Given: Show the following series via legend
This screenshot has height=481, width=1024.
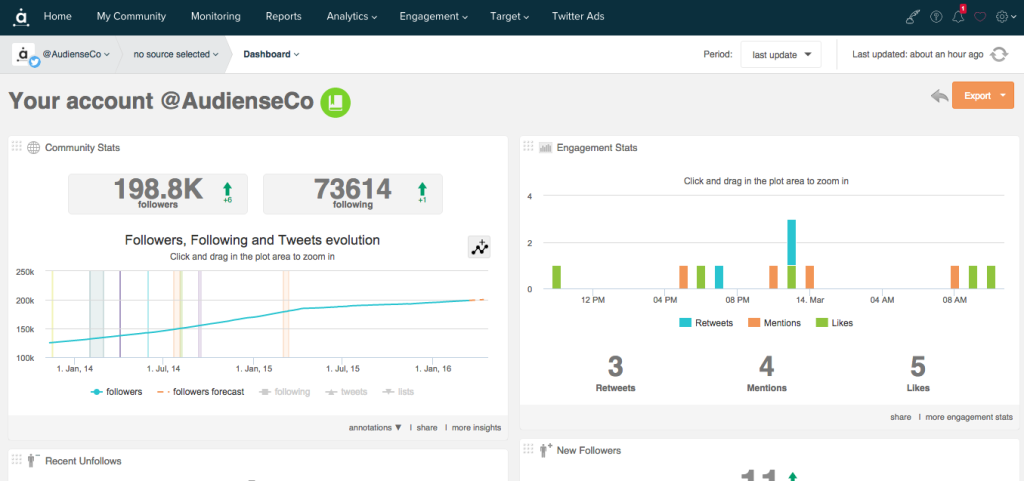Looking at the screenshot, I should coord(285,392).
